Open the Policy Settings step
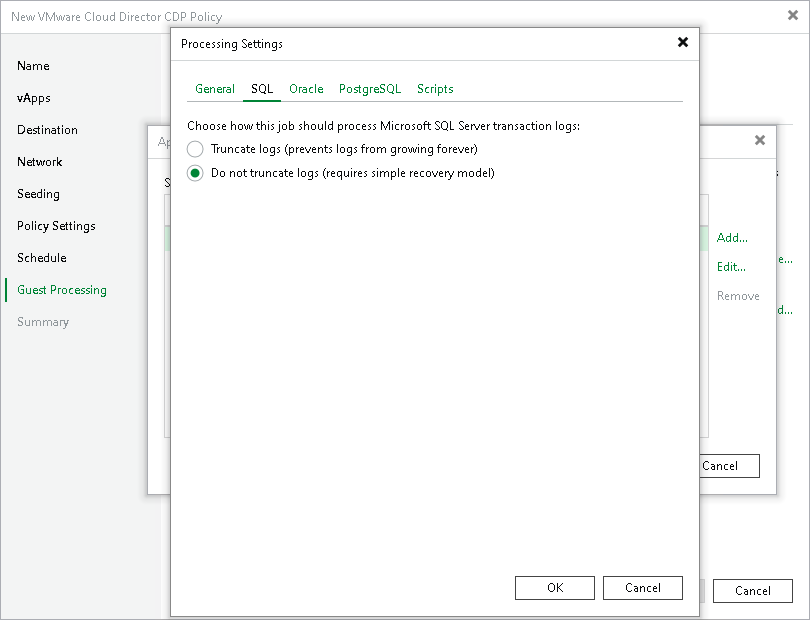This screenshot has height=620, width=810. point(55,226)
